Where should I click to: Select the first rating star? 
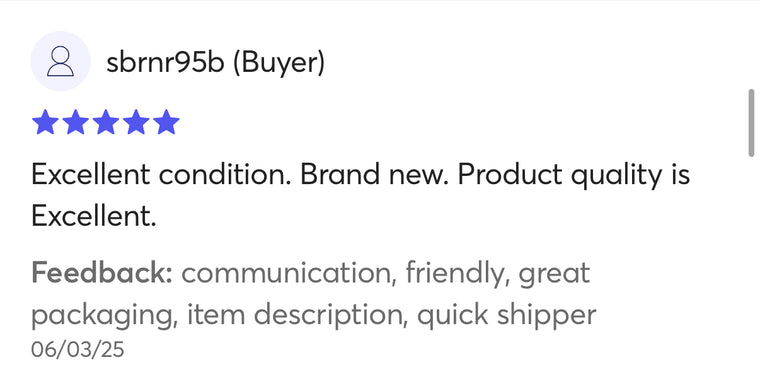pos(45,122)
